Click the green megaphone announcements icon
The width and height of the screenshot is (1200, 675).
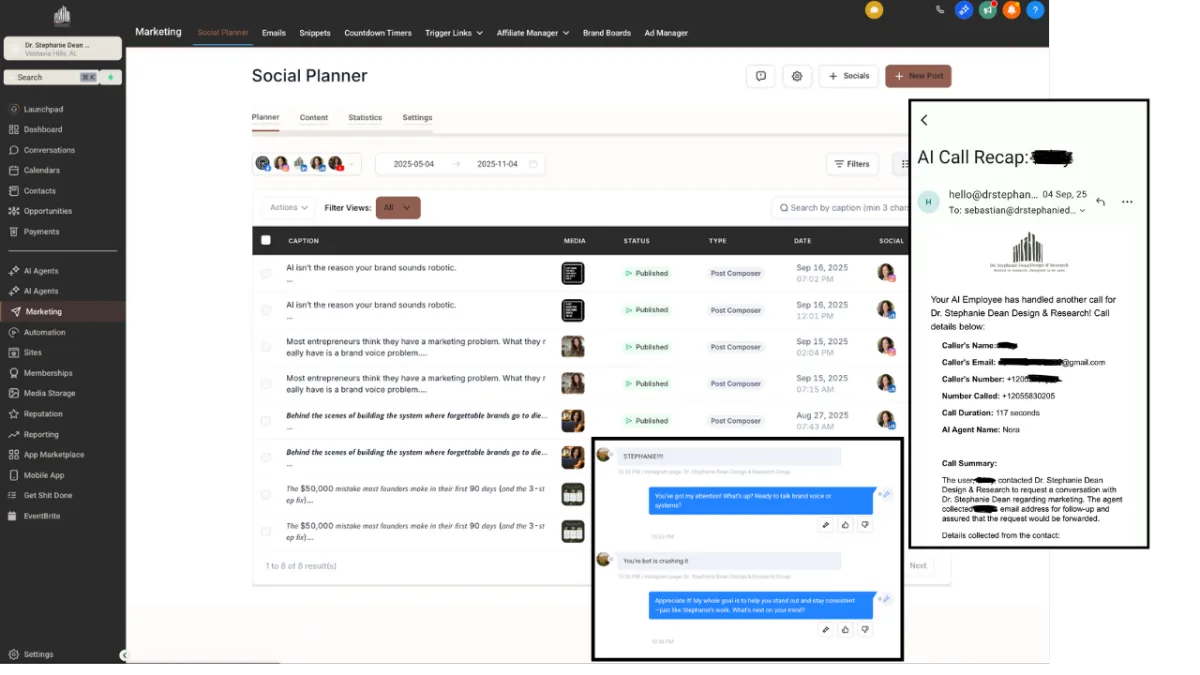click(988, 10)
